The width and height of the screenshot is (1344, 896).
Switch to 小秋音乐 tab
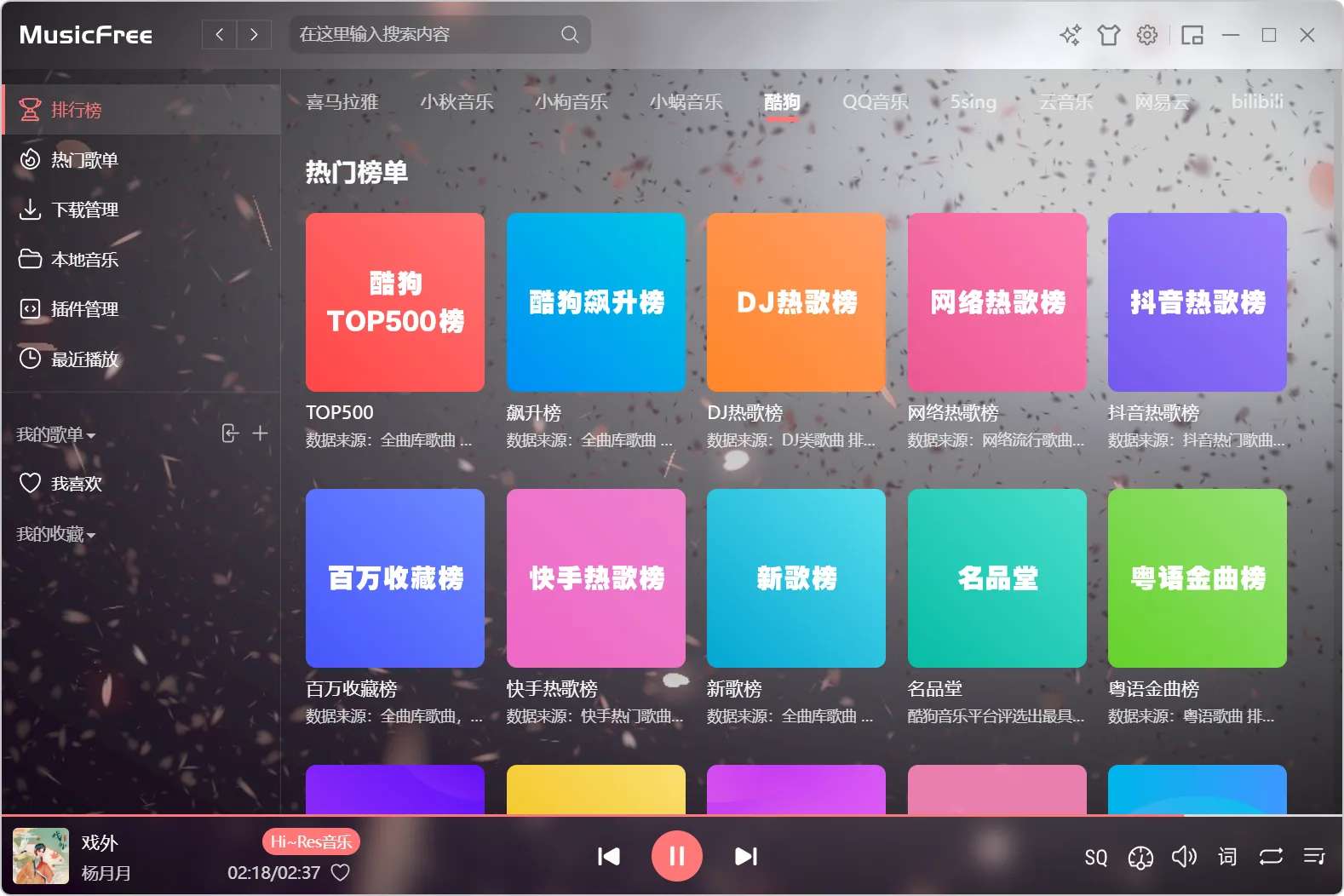click(457, 102)
